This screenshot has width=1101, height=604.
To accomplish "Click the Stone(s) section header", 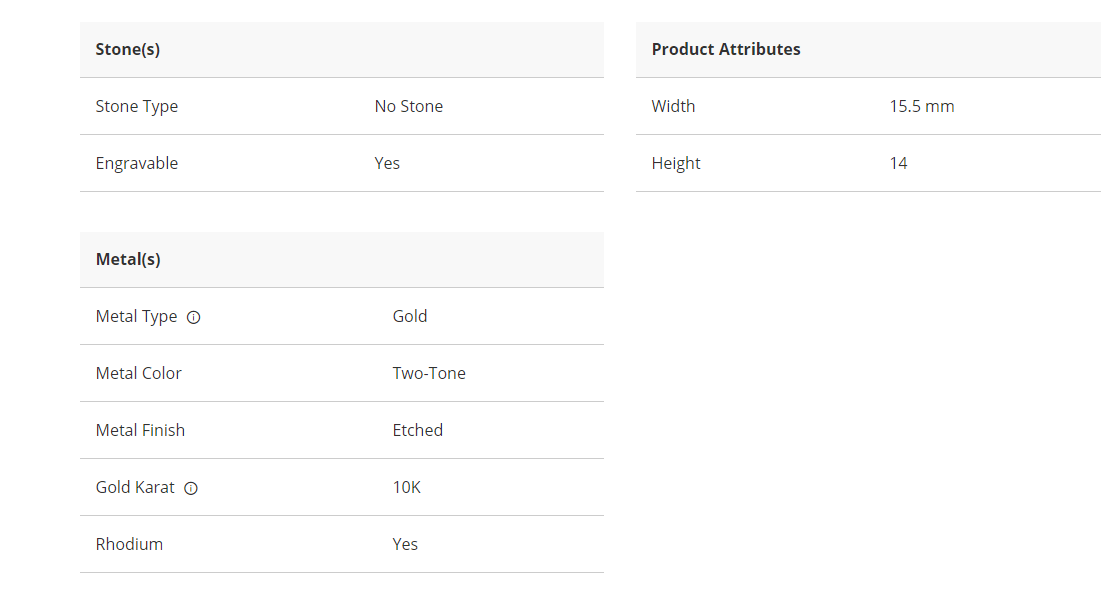I will pyautogui.click(x=128, y=49).
